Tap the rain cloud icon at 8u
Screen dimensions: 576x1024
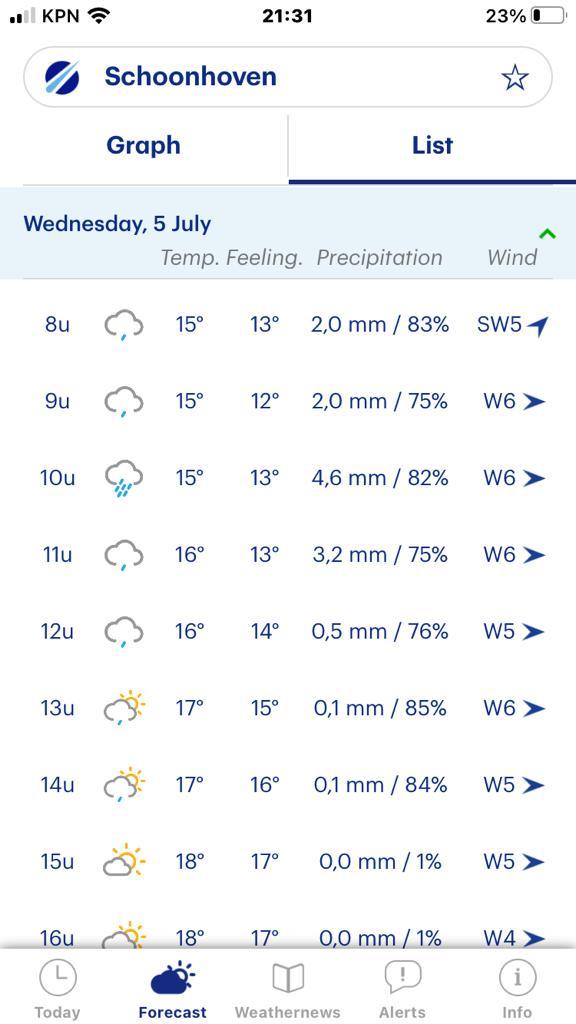pos(124,325)
